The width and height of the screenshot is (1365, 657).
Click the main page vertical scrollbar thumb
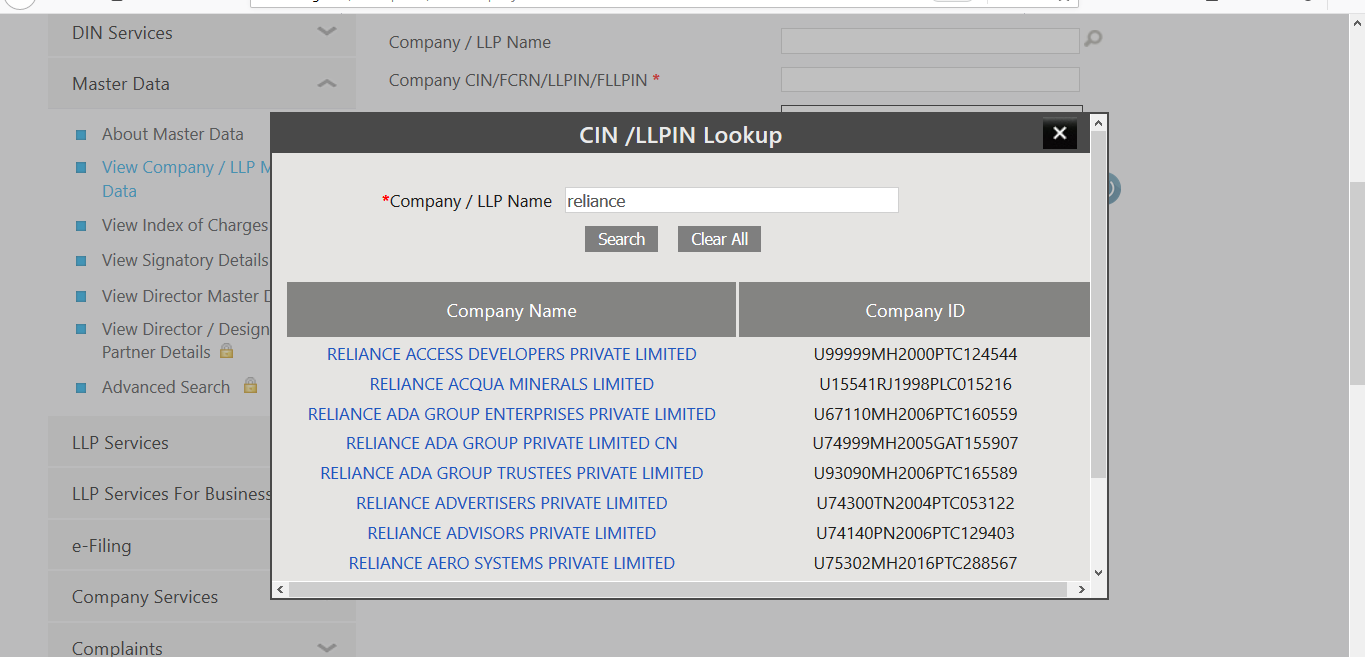[1357, 283]
